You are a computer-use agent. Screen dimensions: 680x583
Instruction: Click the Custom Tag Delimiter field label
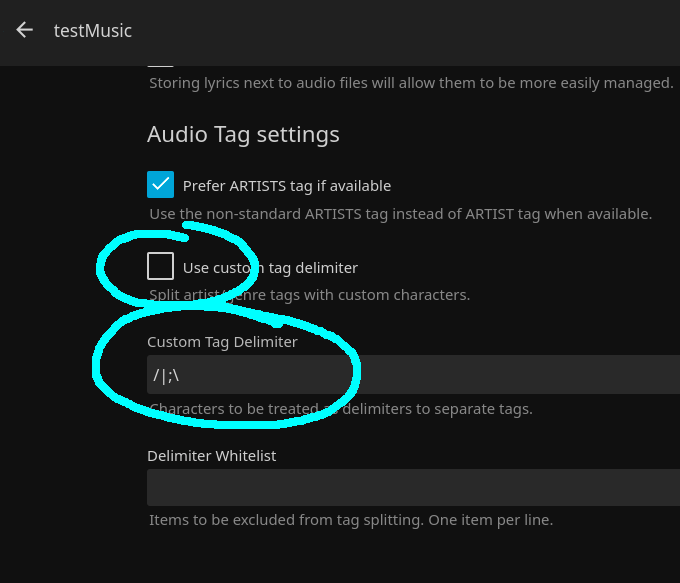222,342
